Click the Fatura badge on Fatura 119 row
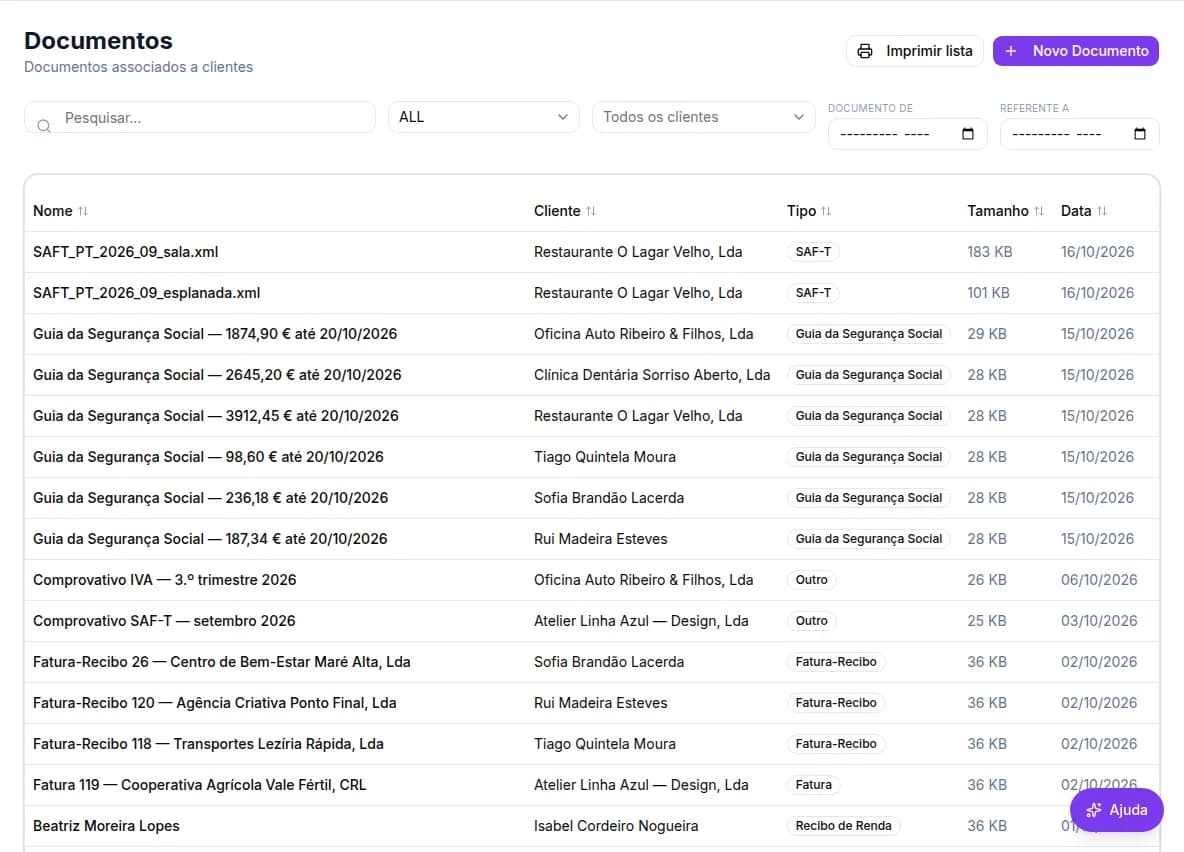This screenshot has width=1184, height=852. click(x=813, y=785)
